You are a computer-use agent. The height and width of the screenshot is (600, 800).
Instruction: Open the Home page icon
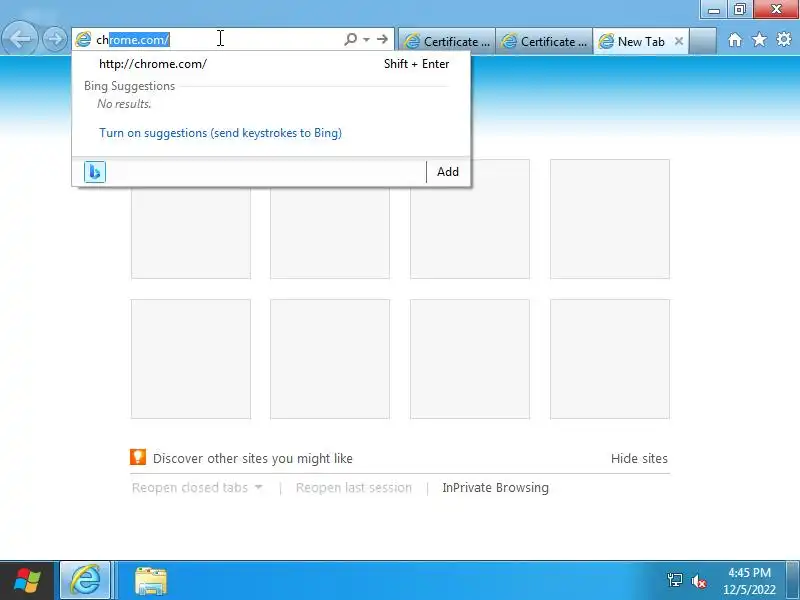[x=735, y=40]
